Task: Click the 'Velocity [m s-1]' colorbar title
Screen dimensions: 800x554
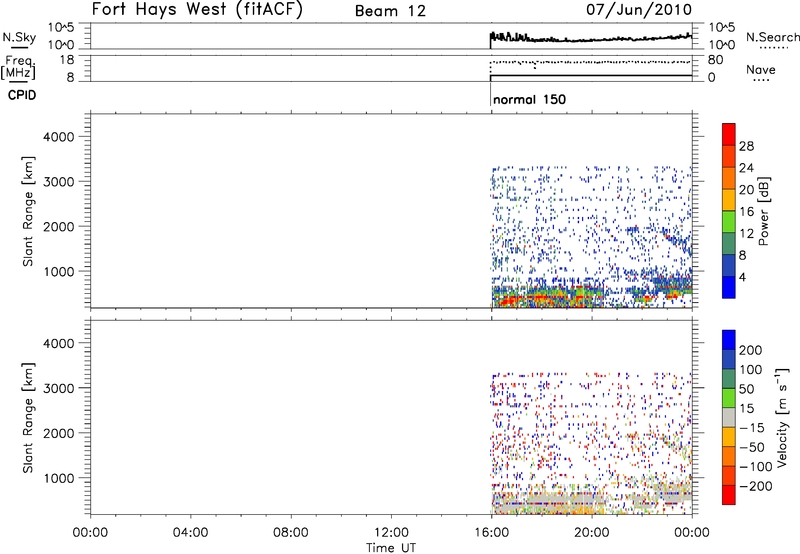Action: 782,417
